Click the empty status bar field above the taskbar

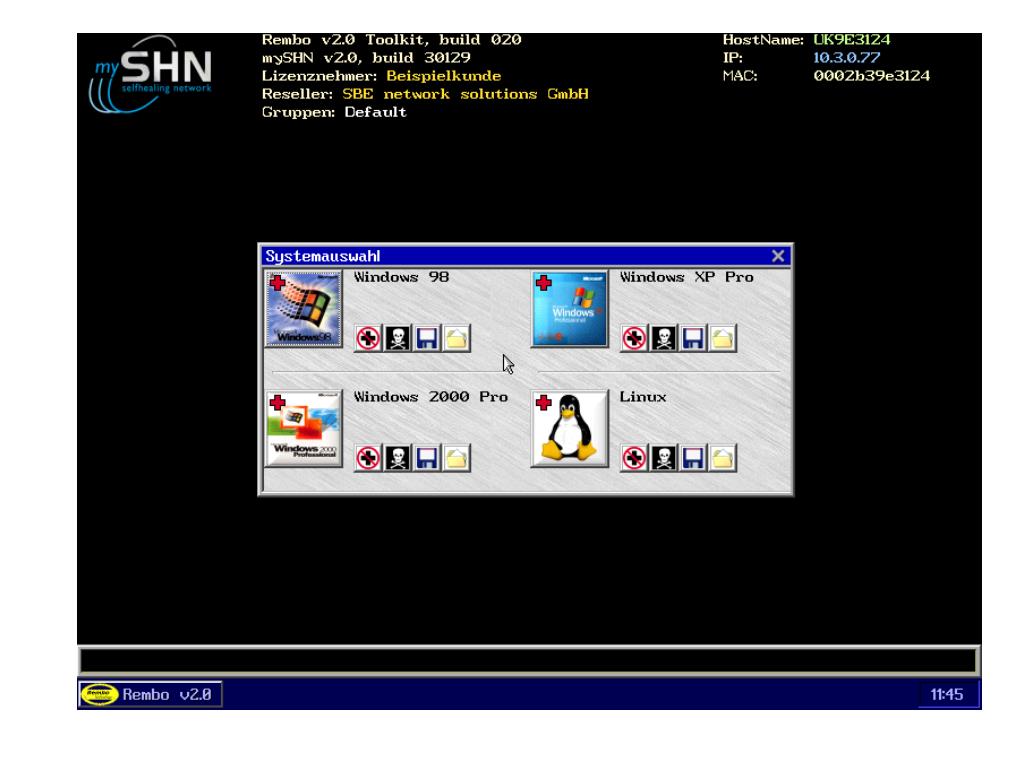tap(528, 660)
